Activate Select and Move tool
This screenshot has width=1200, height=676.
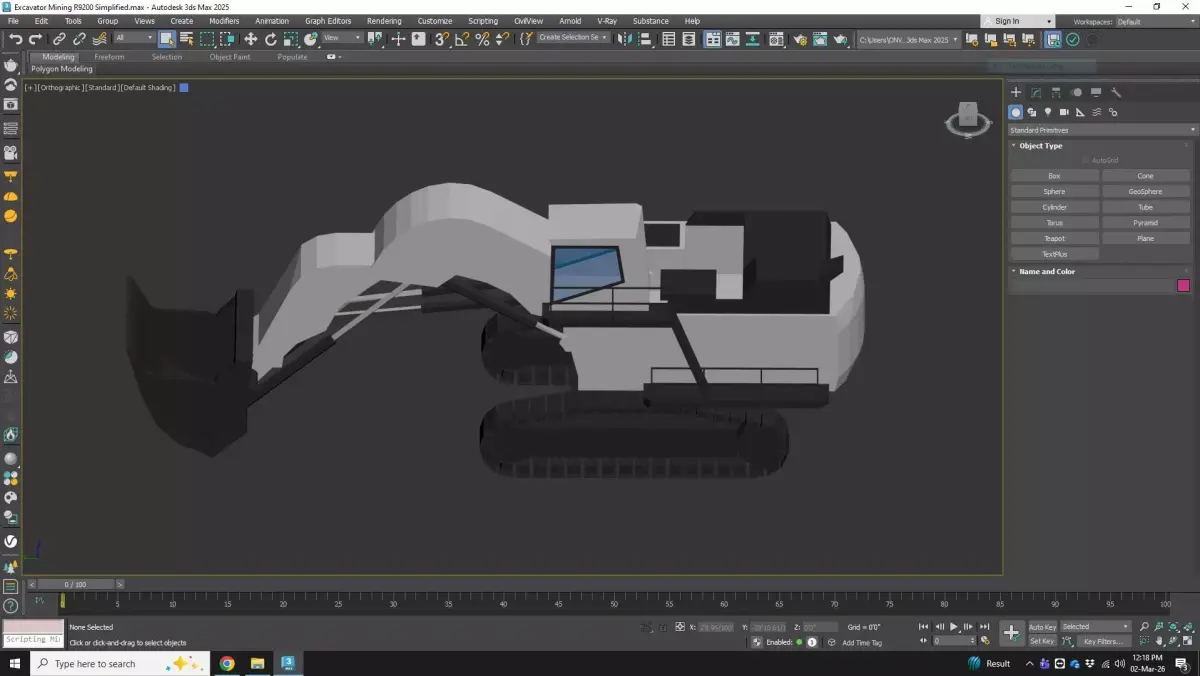point(250,39)
